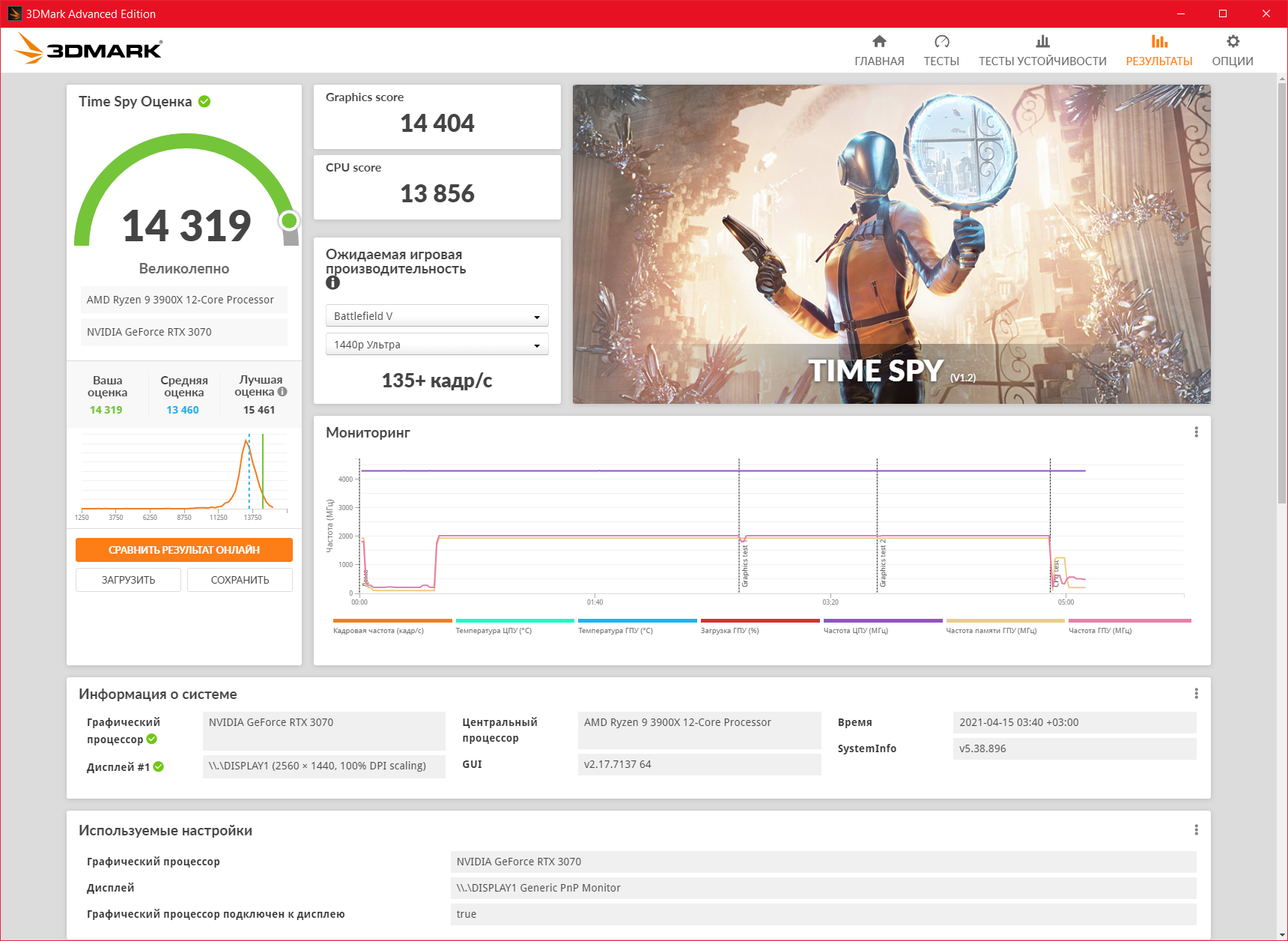
Task: Open the 1440p Ультра preset dropdown
Action: [x=437, y=345]
